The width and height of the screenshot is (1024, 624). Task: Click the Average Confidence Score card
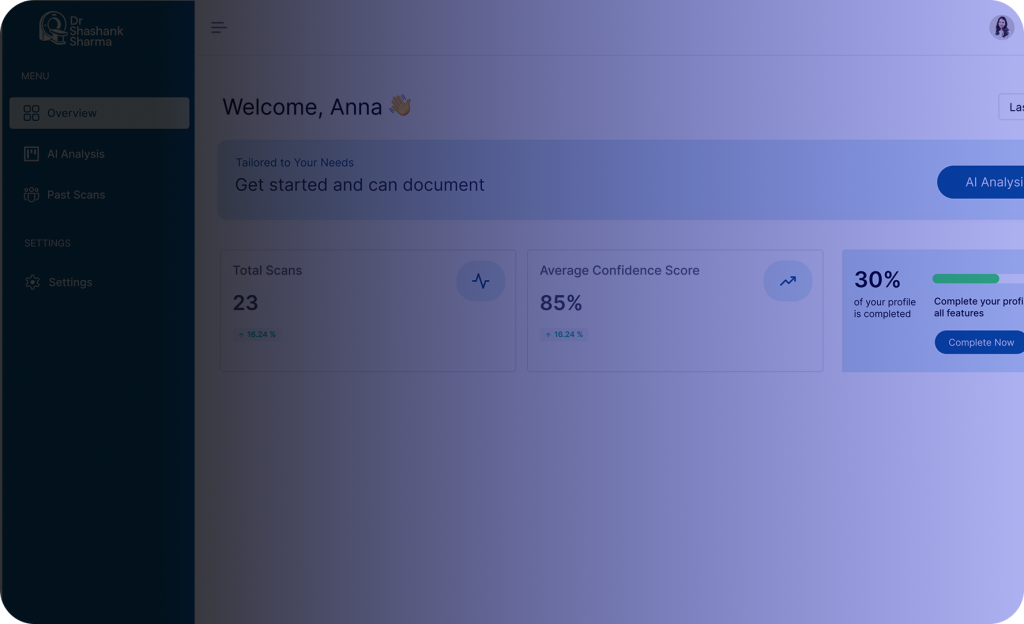coord(675,311)
